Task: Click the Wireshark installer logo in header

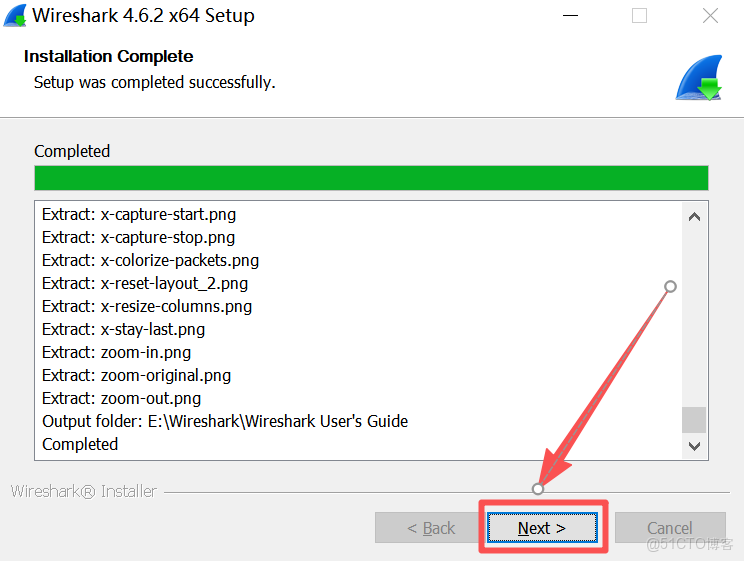Action: point(699,79)
